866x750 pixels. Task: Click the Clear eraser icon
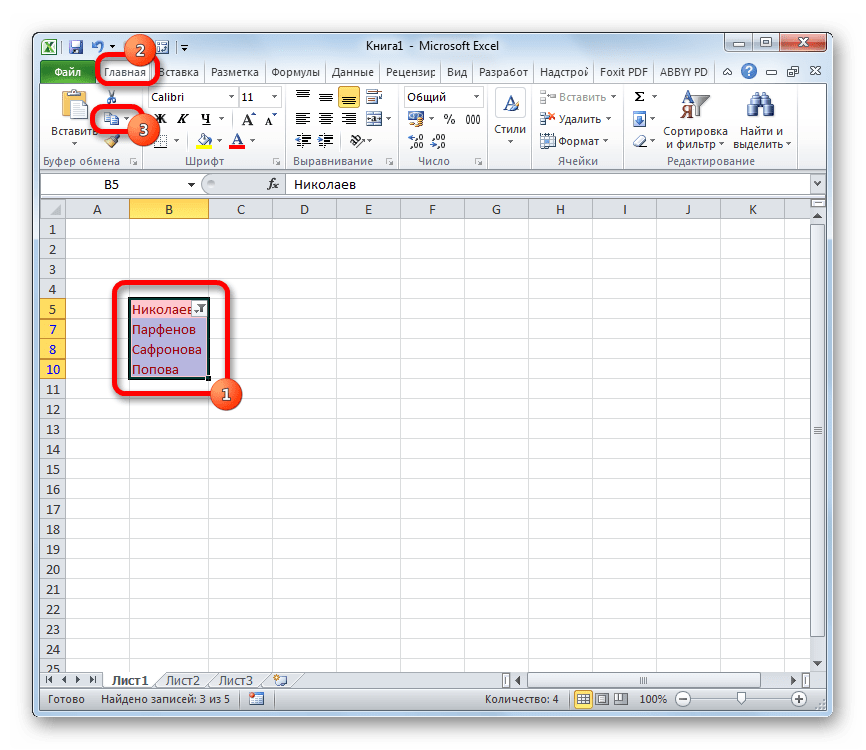coord(640,141)
